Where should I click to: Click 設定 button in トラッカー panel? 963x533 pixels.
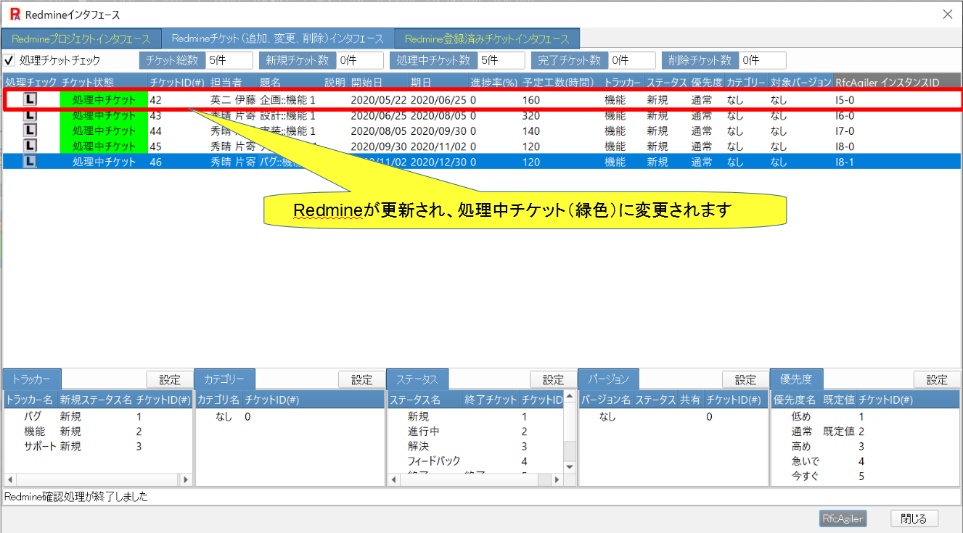(x=170, y=379)
